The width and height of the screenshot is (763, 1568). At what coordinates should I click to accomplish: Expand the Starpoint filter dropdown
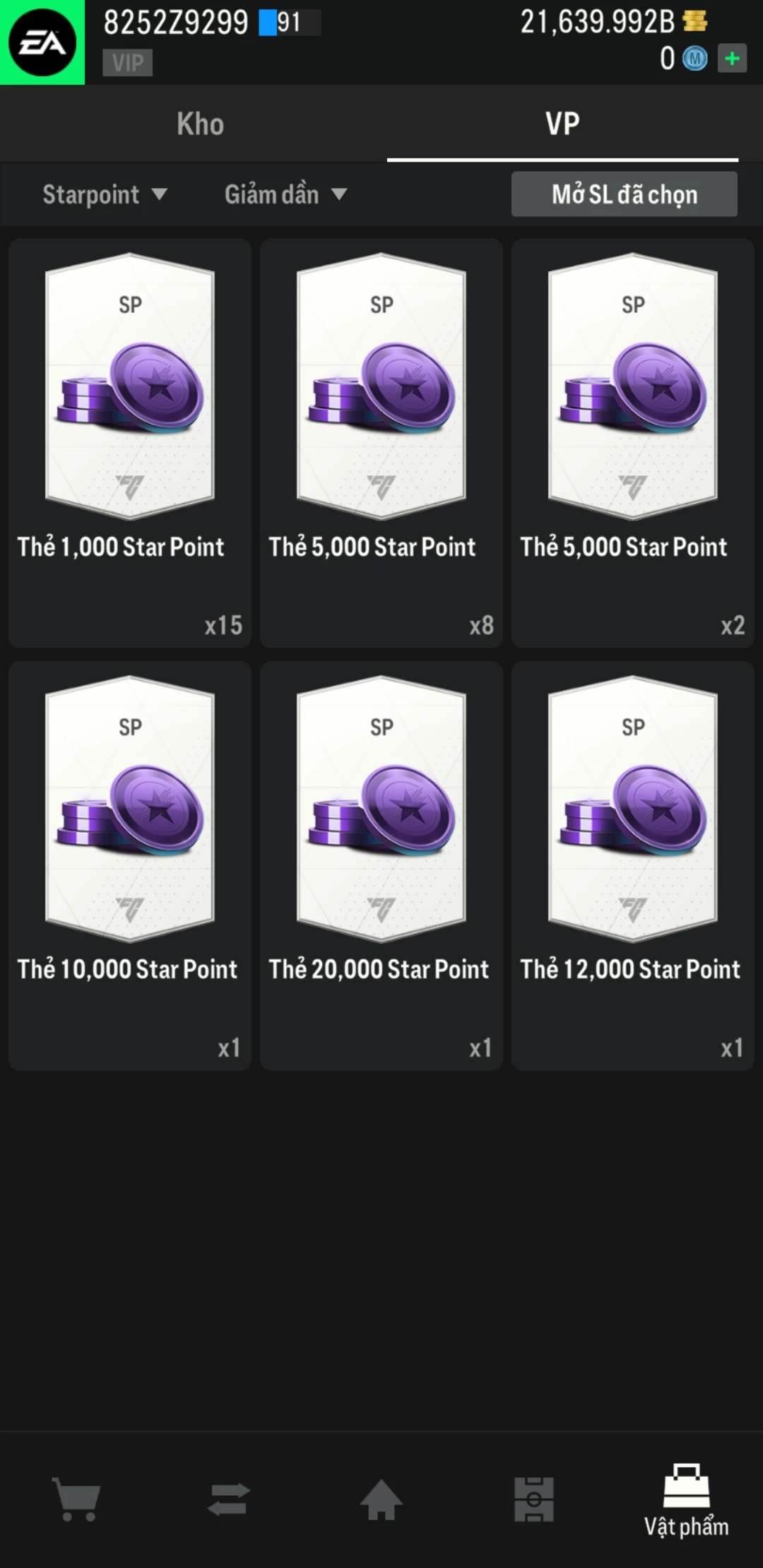click(105, 194)
